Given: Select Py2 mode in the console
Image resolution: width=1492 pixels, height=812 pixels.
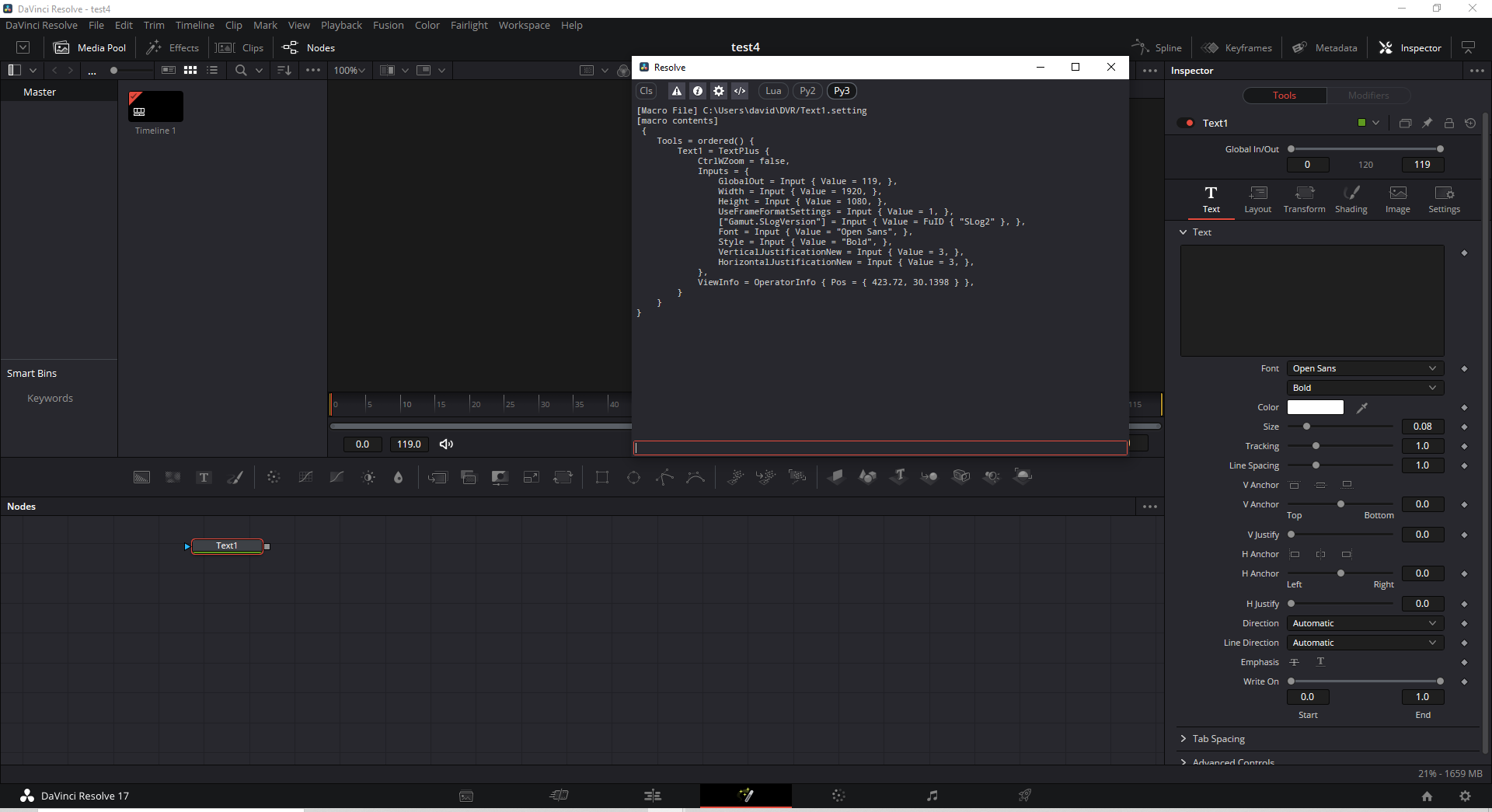Looking at the screenshot, I should tap(807, 91).
